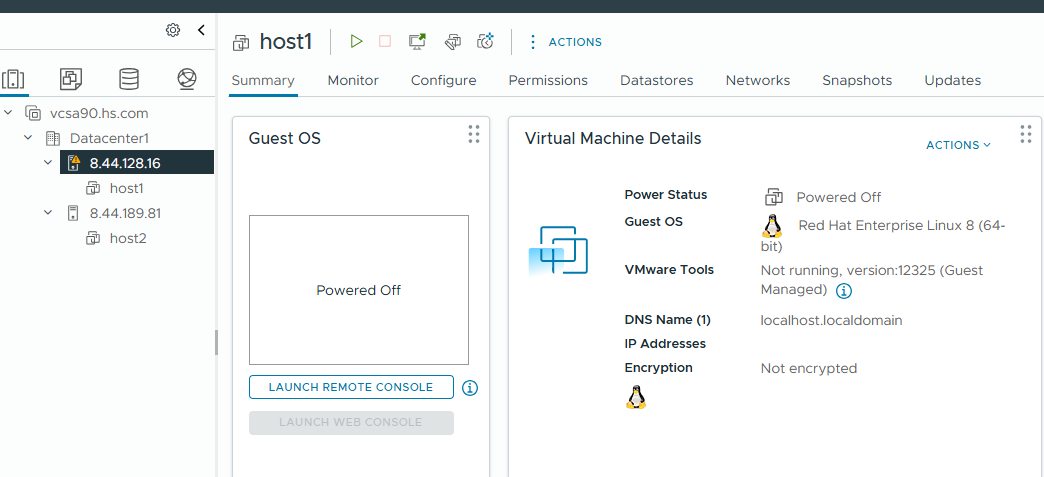Select Datacenter1 in the inventory tree

109,139
